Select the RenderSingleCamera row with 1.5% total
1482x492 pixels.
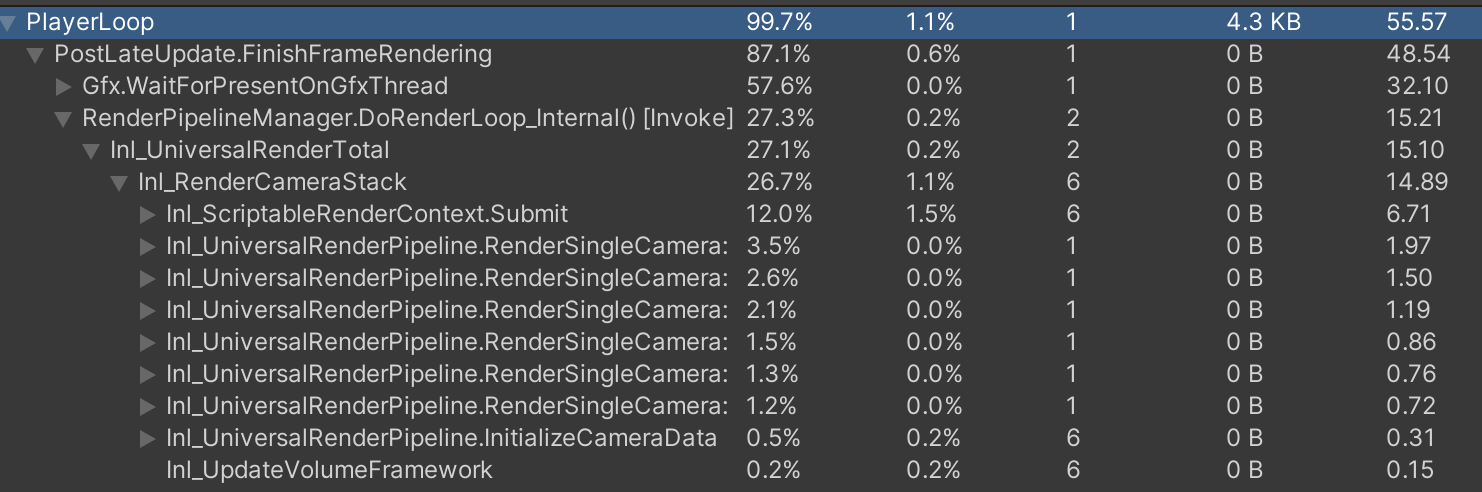click(x=741, y=342)
